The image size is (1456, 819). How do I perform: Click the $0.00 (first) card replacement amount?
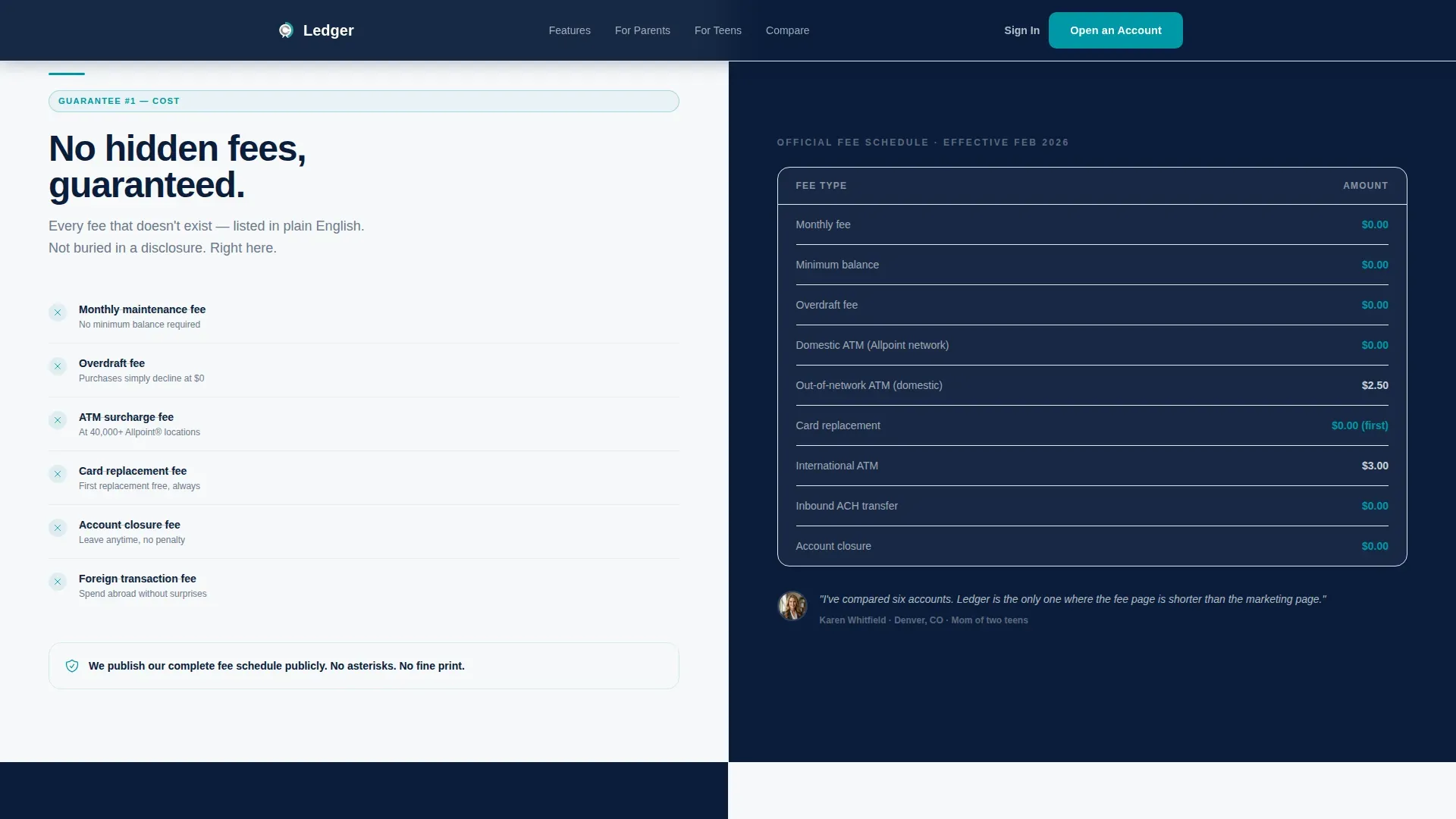[1360, 425]
